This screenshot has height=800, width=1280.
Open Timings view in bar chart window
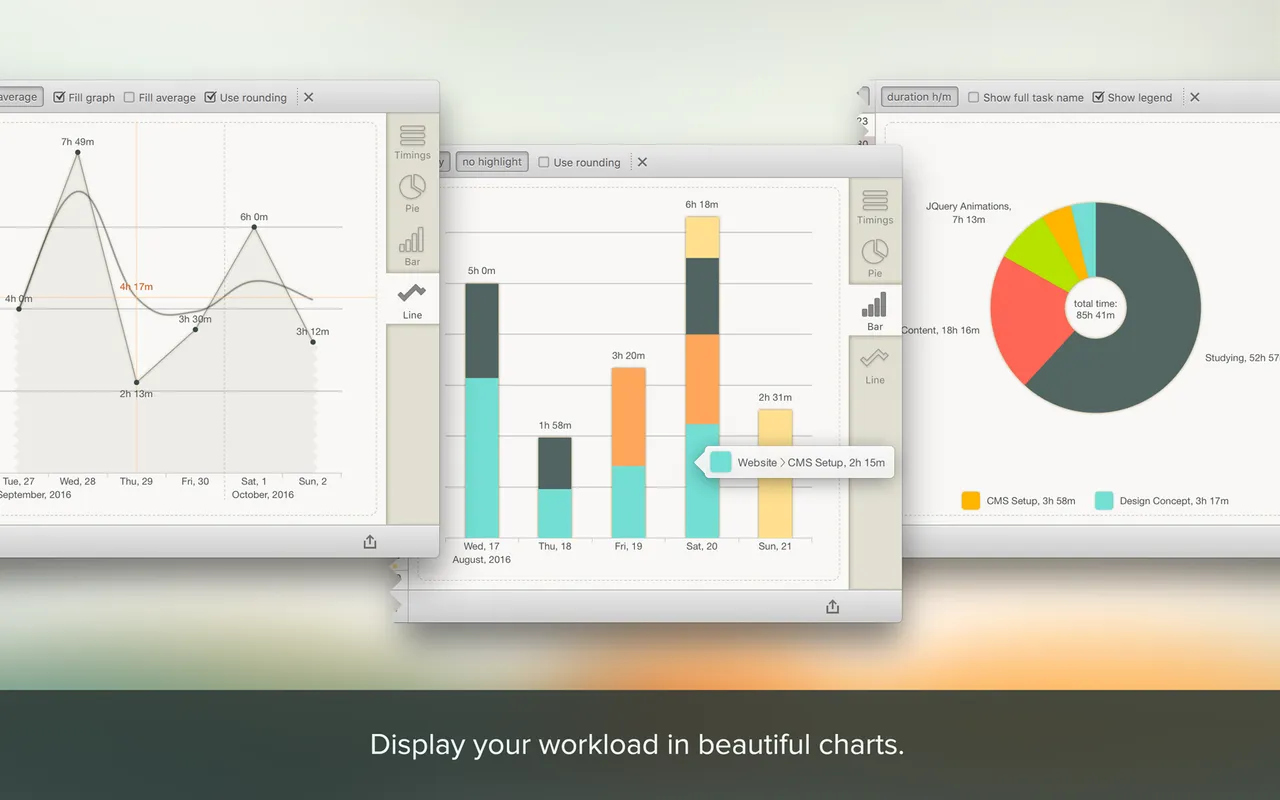click(x=875, y=206)
